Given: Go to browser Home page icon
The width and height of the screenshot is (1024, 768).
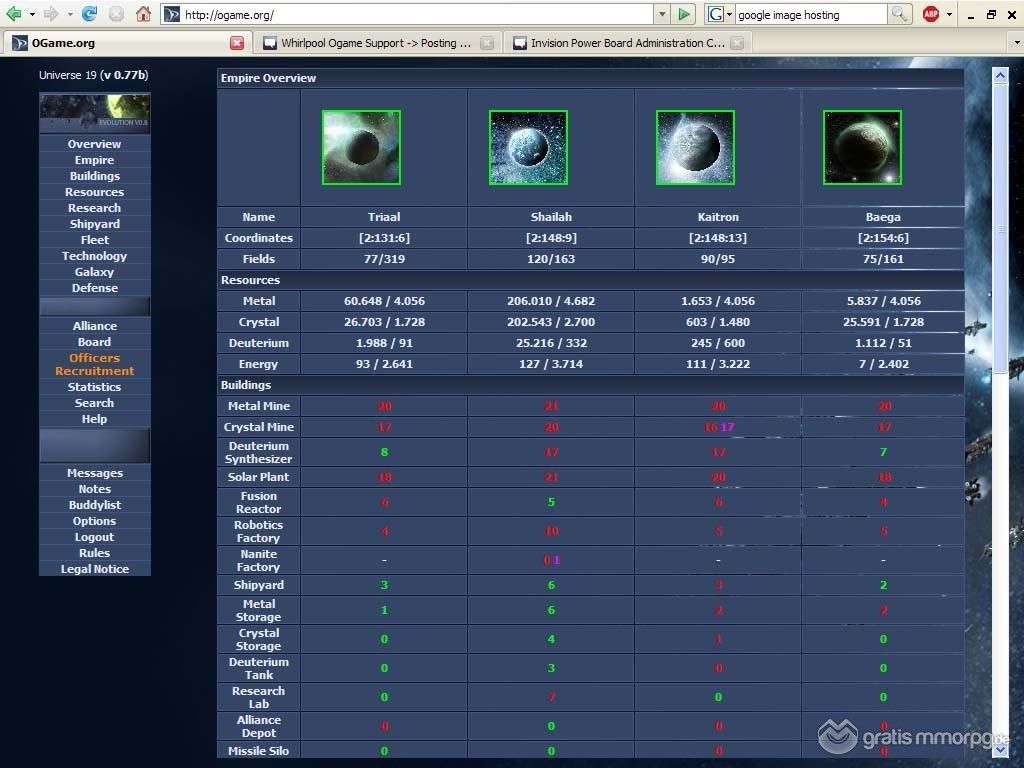Looking at the screenshot, I should (143, 14).
